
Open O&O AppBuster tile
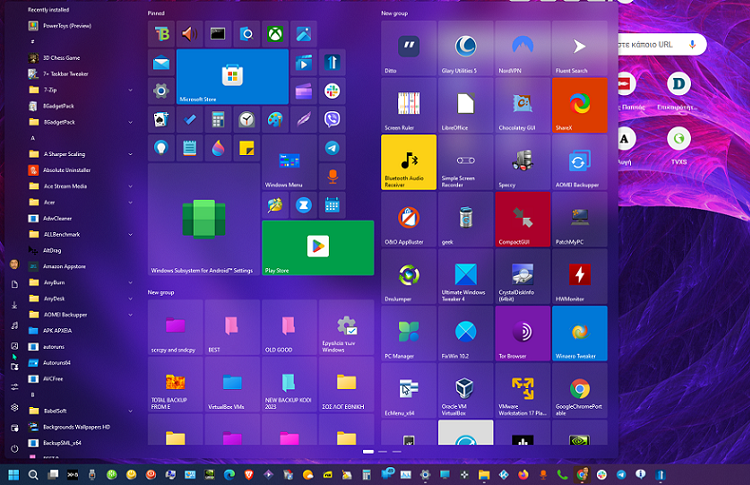[x=409, y=220]
